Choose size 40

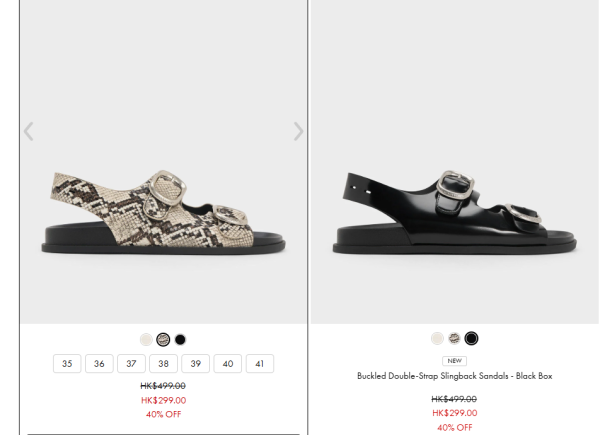[x=227, y=364]
